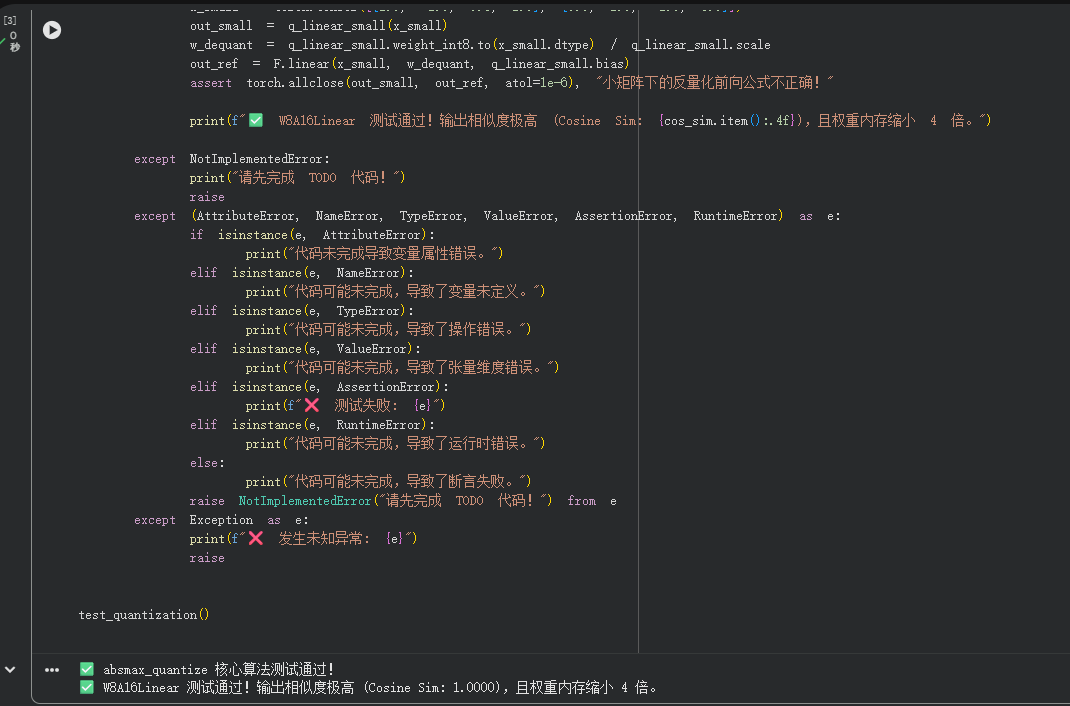This screenshot has height=706, width=1070.
Task: Place cursor on test_quantization() call line
Action: [x=144, y=615]
